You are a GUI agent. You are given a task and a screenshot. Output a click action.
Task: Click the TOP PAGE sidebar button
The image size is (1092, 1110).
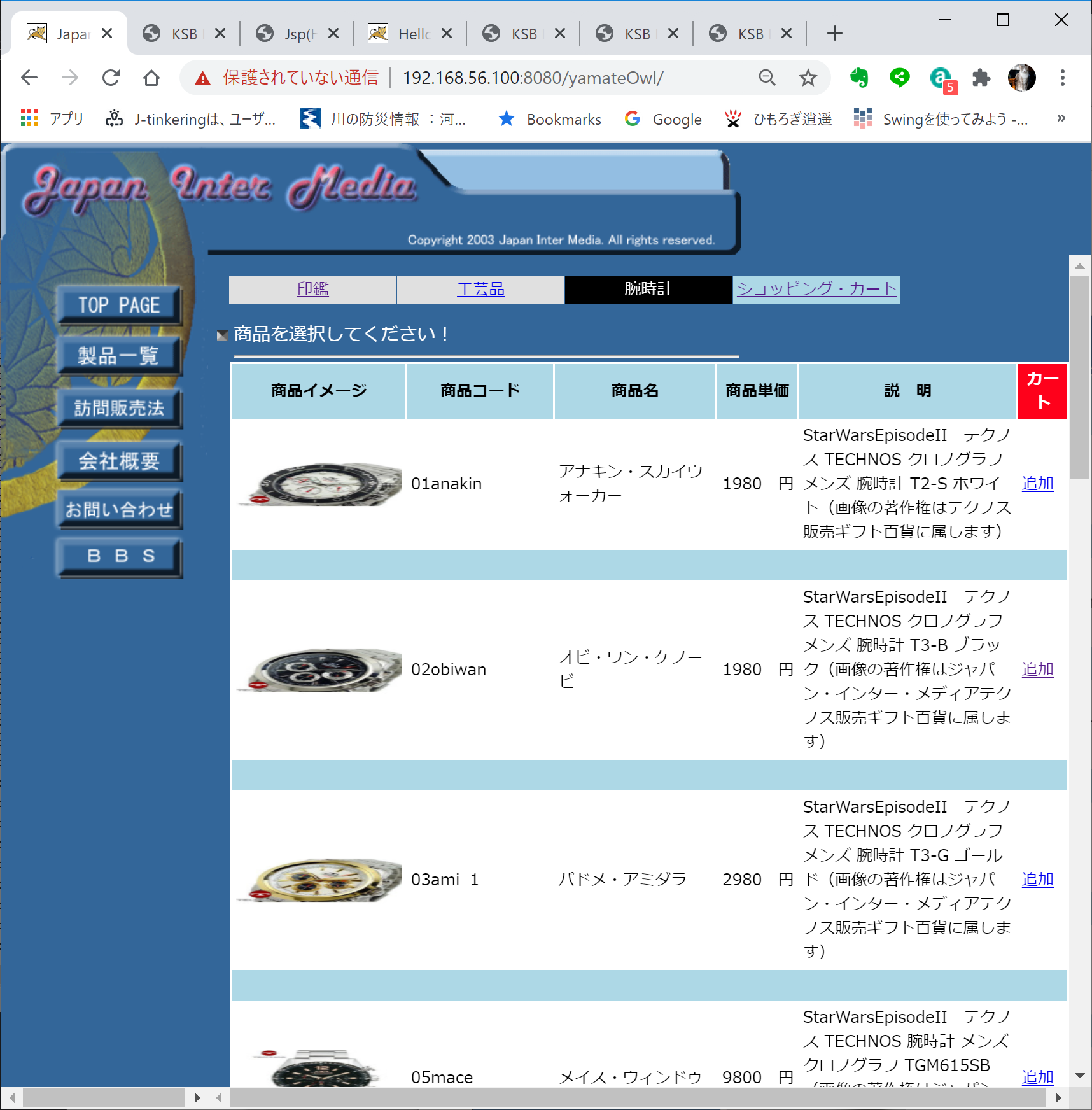click(x=119, y=306)
